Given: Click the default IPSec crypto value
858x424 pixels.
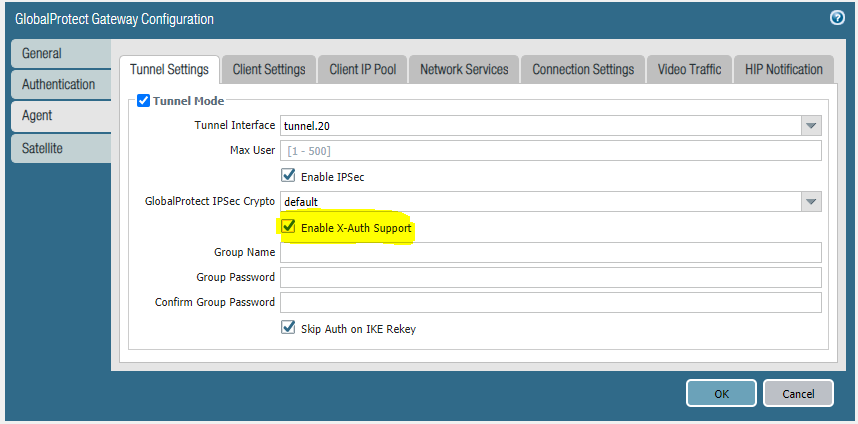Looking at the screenshot, I should [x=301, y=202].
